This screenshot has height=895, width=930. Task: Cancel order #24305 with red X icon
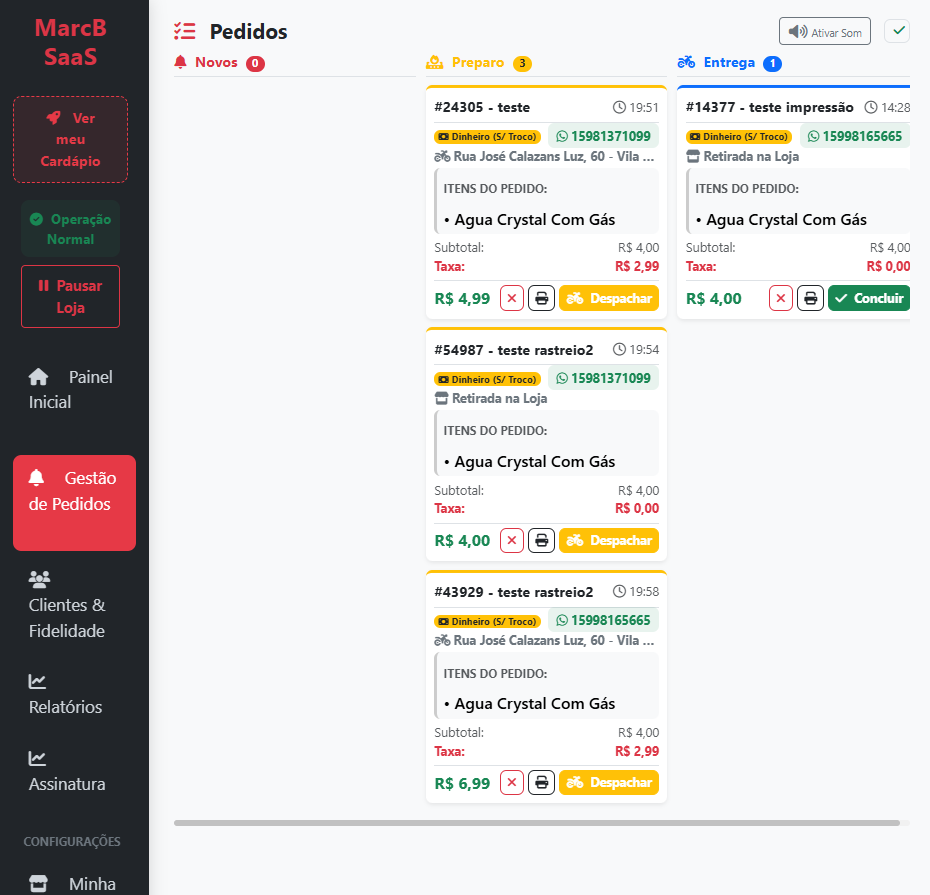(512, 298)
